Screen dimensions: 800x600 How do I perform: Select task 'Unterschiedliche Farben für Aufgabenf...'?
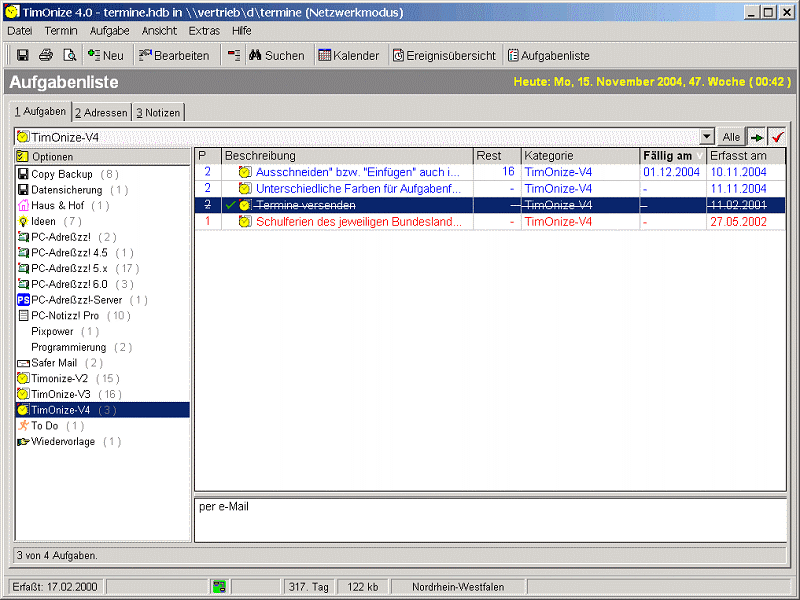click(x=490, y=189)
